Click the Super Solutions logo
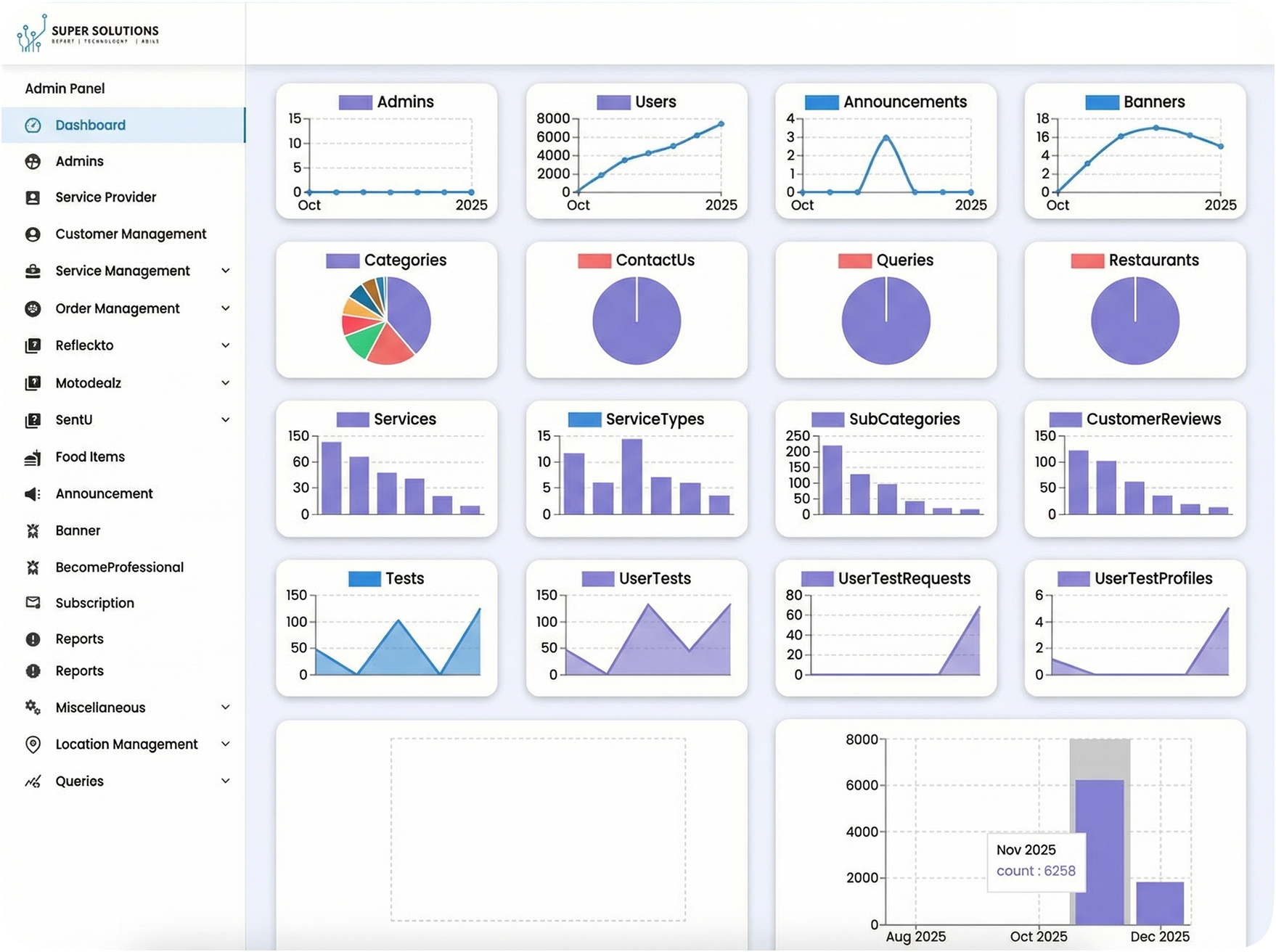The width and height of the screenshot is (1276, 952). pyautogui.click(x=88, y=33)
